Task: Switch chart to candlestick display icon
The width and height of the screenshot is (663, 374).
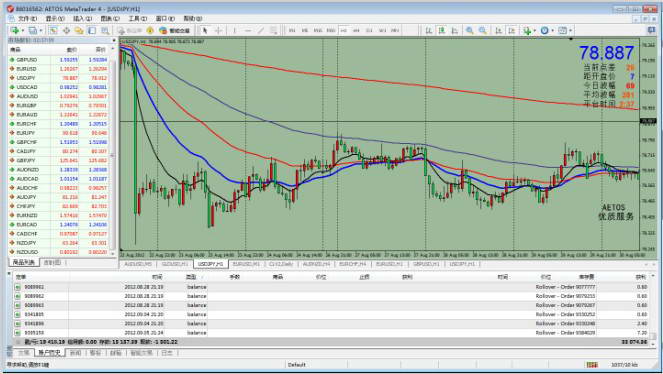Action: [442, 30]
